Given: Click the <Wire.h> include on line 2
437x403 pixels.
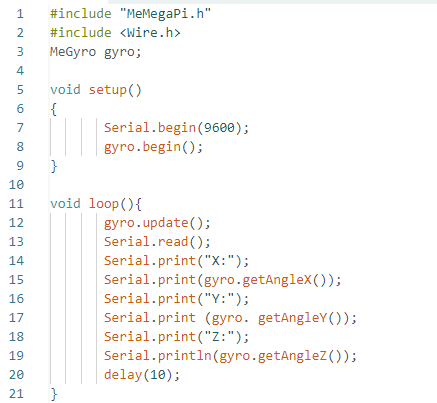Looking at the screenshot, I should pos(150,33).
